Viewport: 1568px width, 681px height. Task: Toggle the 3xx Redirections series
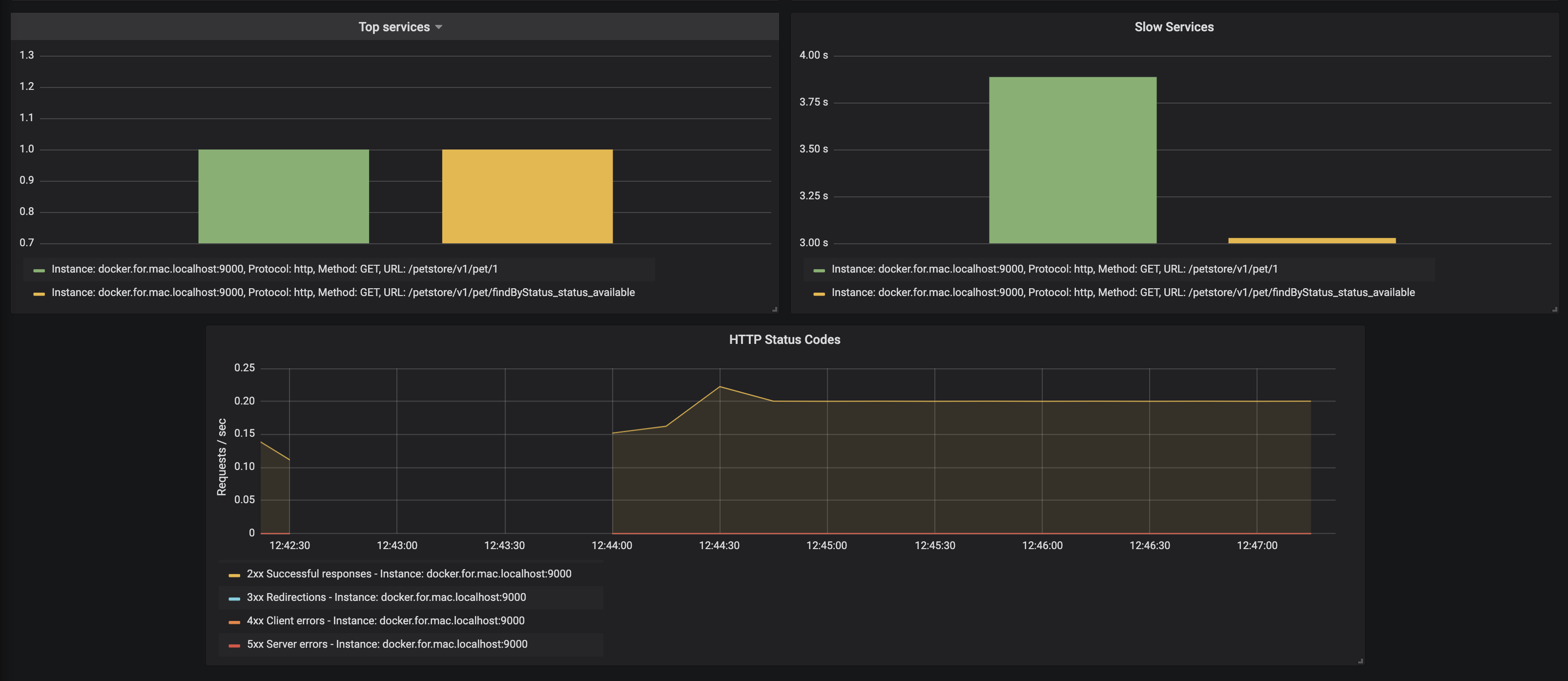pos(386,597)
